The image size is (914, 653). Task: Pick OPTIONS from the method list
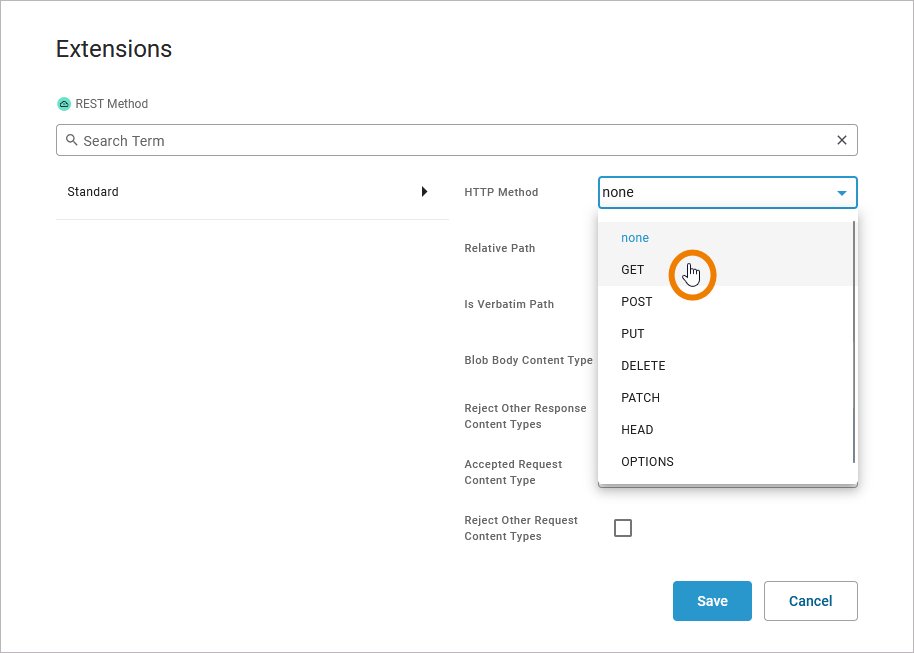[647, 462]
